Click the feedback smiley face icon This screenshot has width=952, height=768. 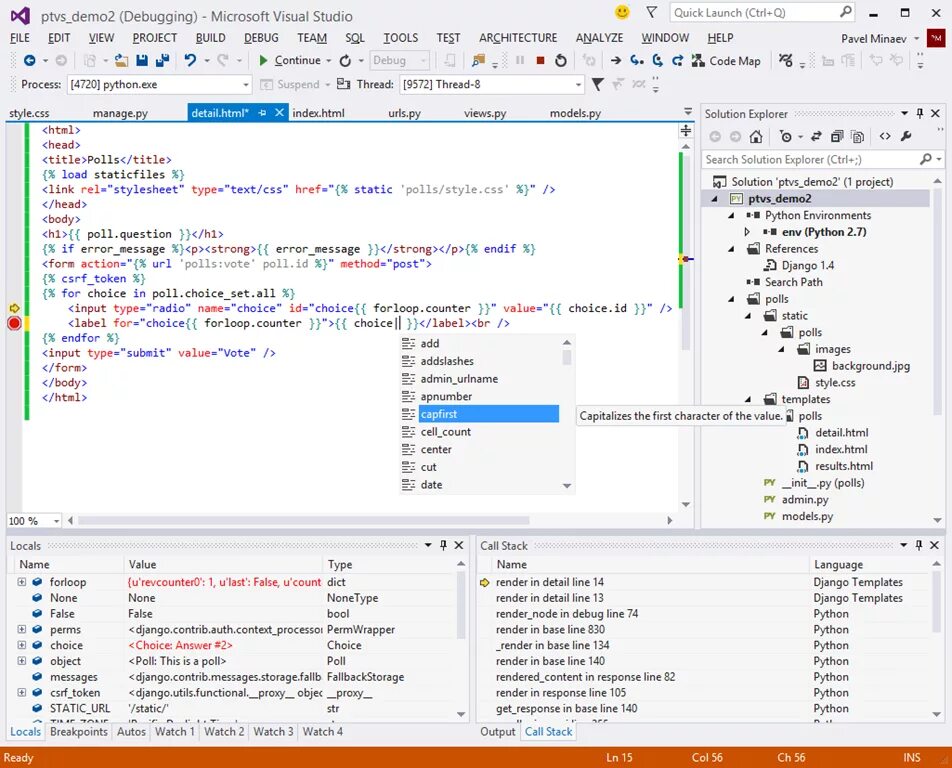(622, 12)
